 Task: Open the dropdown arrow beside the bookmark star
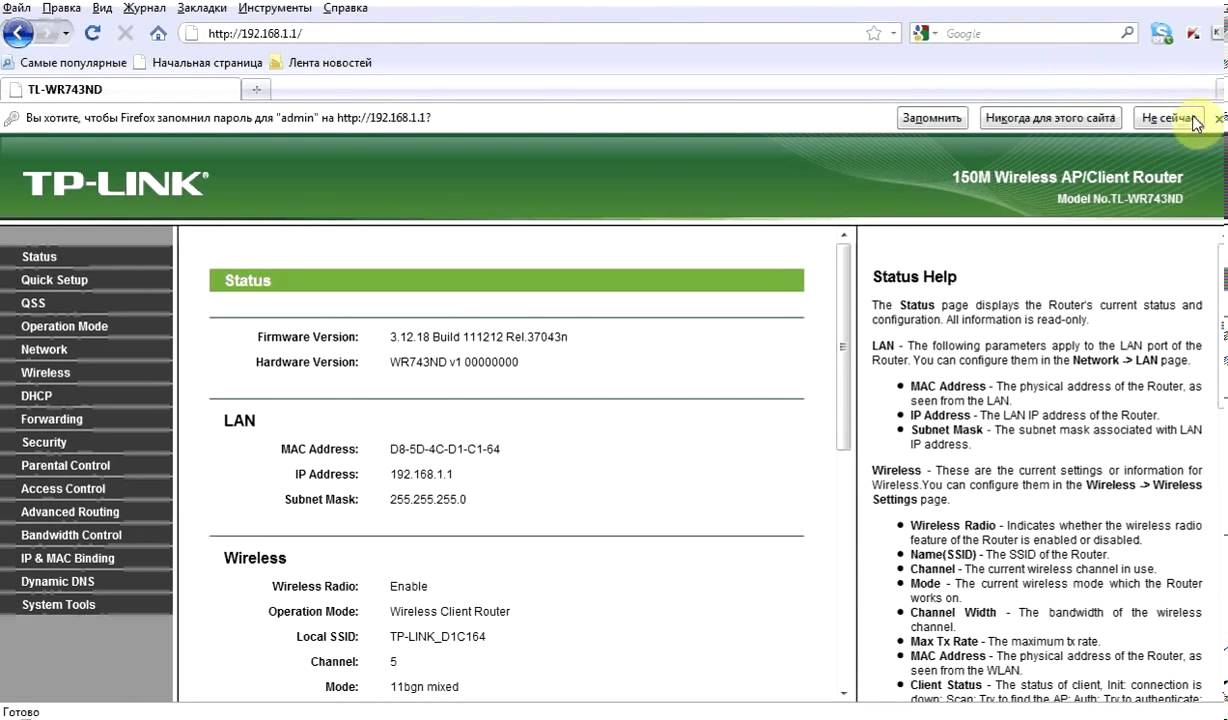[893, 33]
